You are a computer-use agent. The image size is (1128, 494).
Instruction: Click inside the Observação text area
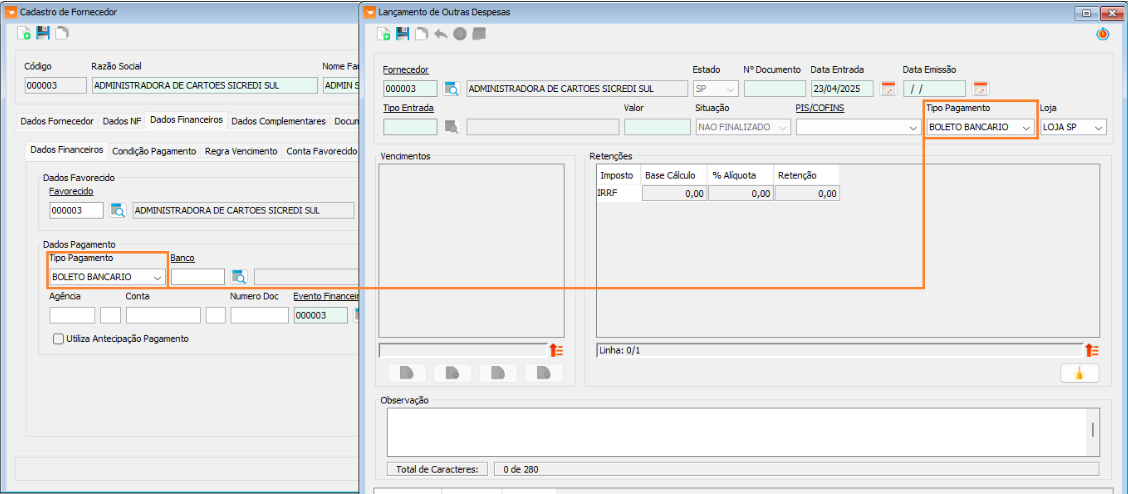(x=735, y=430)
